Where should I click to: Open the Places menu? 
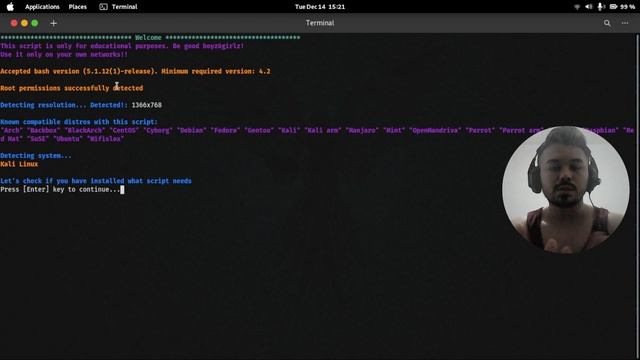[x=78, y=7]
